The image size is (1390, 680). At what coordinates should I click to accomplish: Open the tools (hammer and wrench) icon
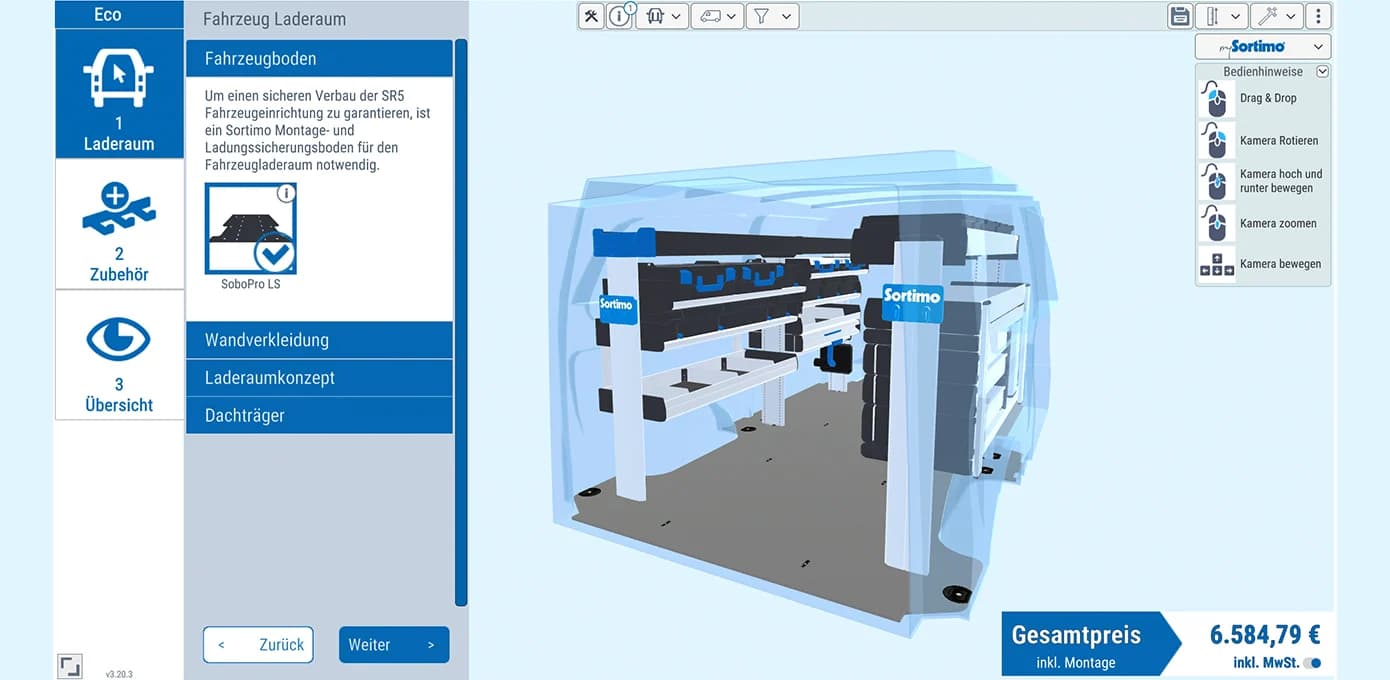(591, 16)
